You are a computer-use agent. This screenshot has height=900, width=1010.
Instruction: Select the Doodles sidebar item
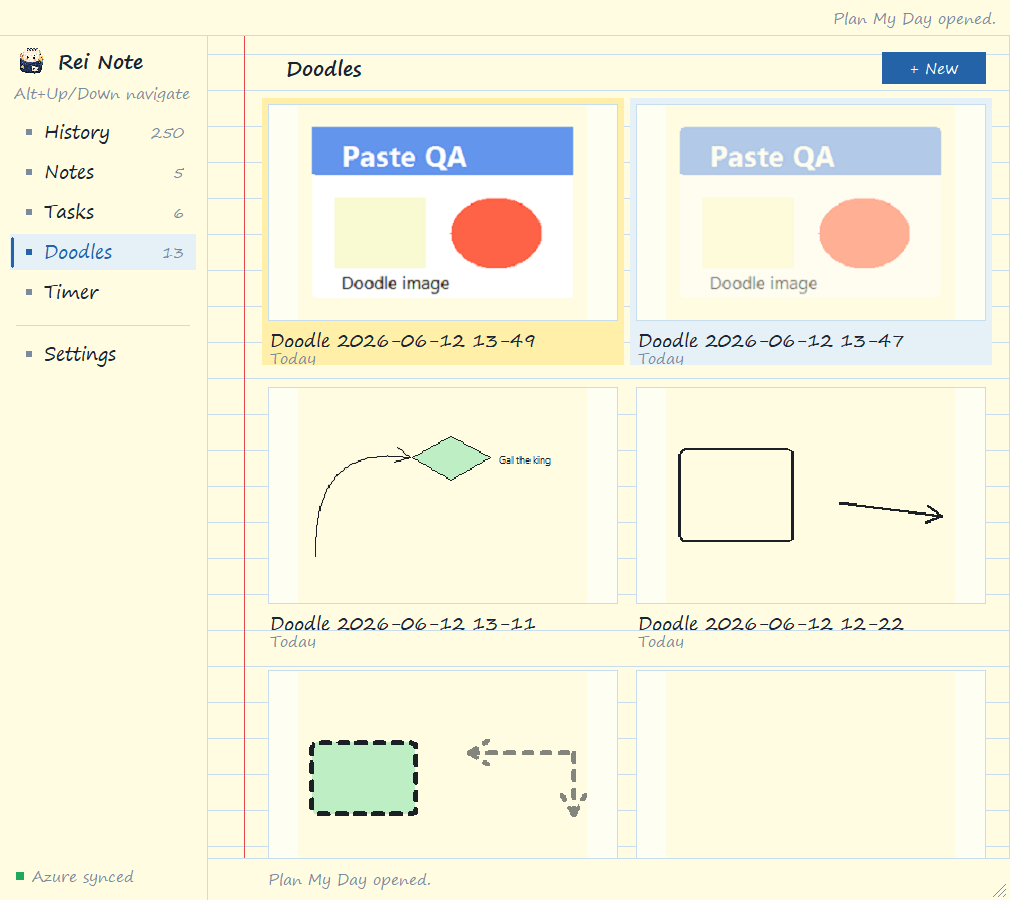click(104, 252)
